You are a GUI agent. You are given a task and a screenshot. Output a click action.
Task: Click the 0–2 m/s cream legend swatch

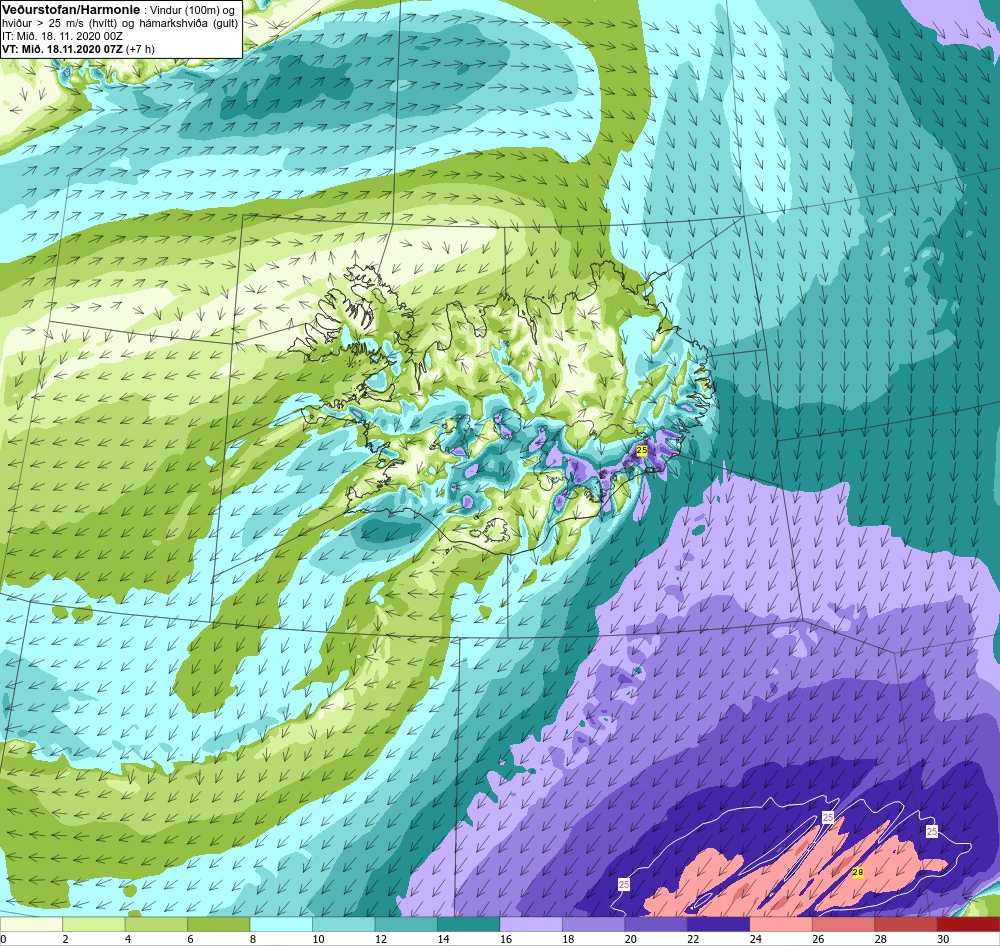coord(31,924)
